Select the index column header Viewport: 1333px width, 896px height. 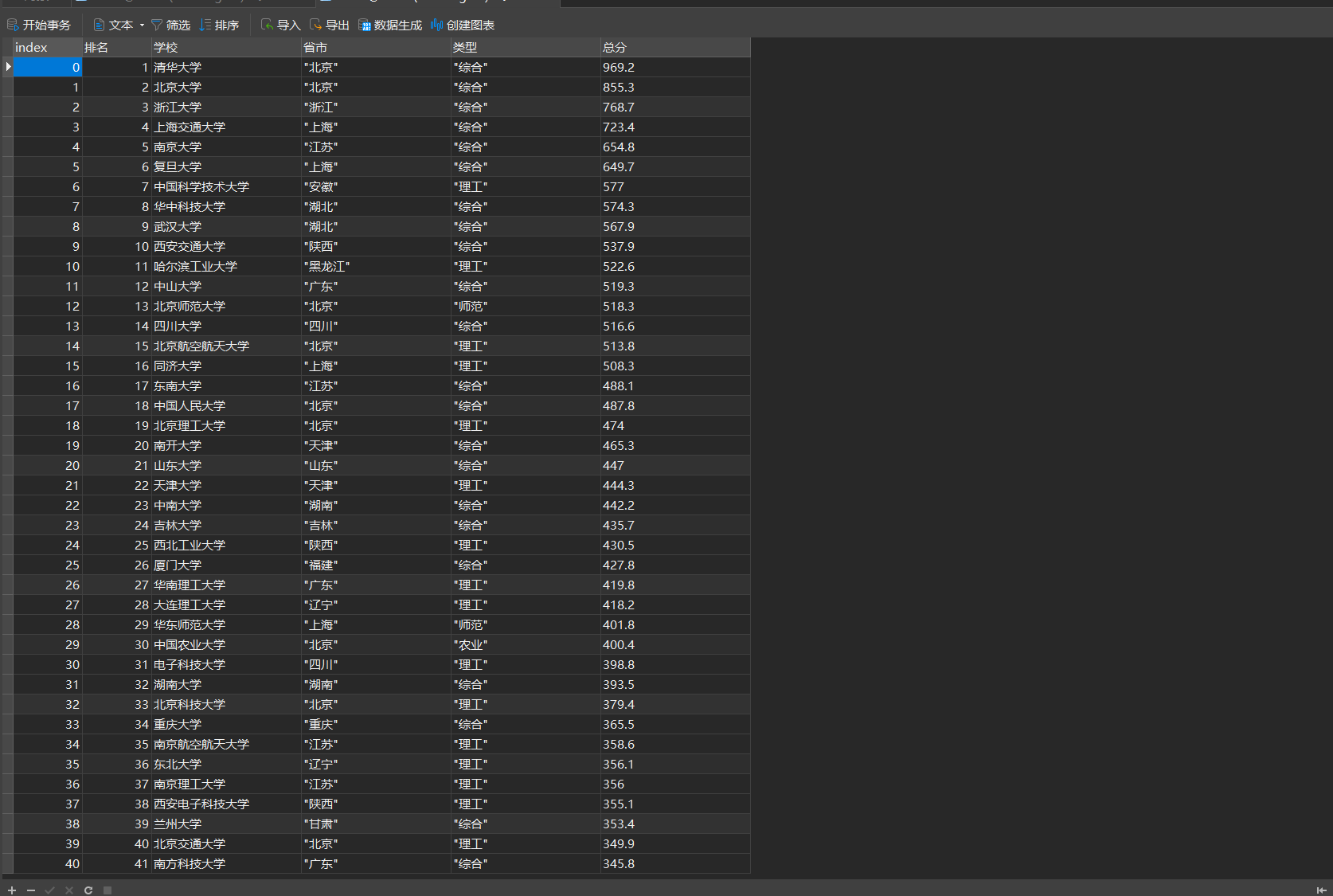[48, 47]
